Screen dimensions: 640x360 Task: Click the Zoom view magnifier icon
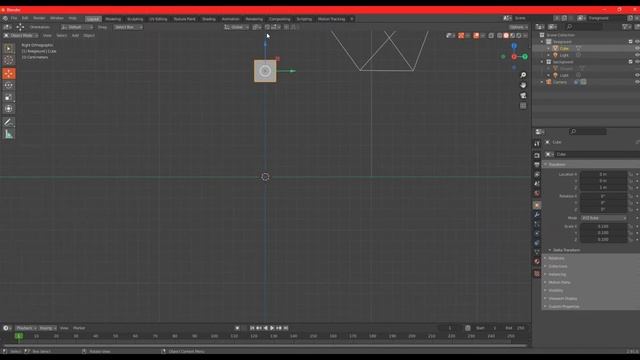coord(523,75)
